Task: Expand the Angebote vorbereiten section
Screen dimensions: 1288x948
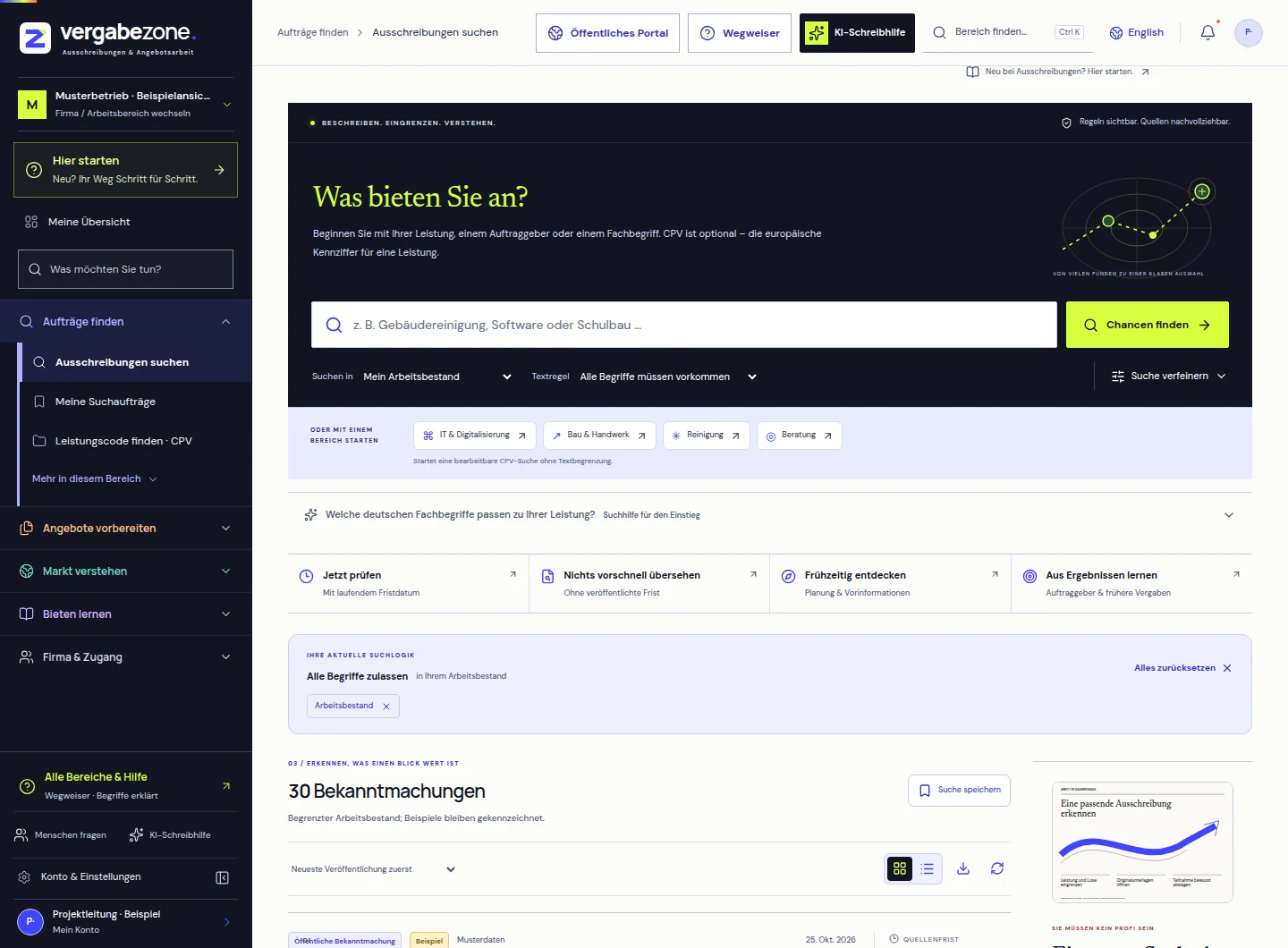Action: tap(125, 529)
